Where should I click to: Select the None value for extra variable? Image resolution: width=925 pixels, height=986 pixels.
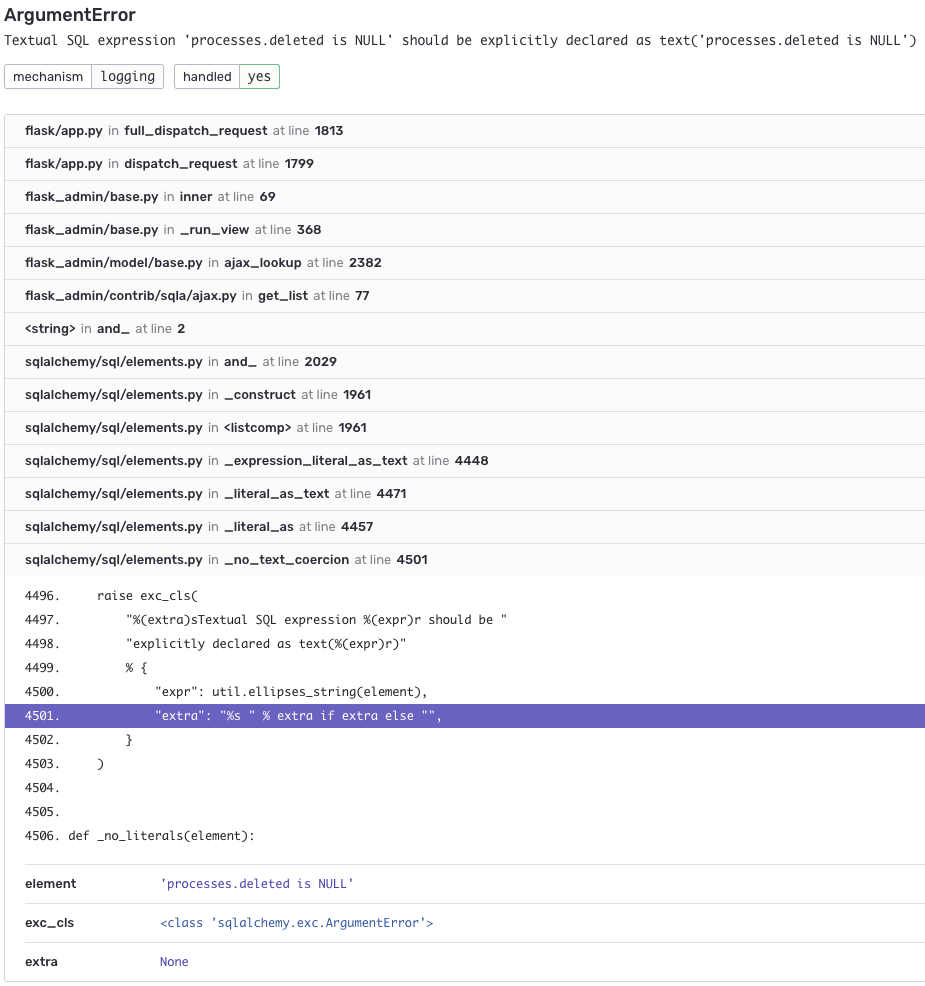(x=173, y=961)
